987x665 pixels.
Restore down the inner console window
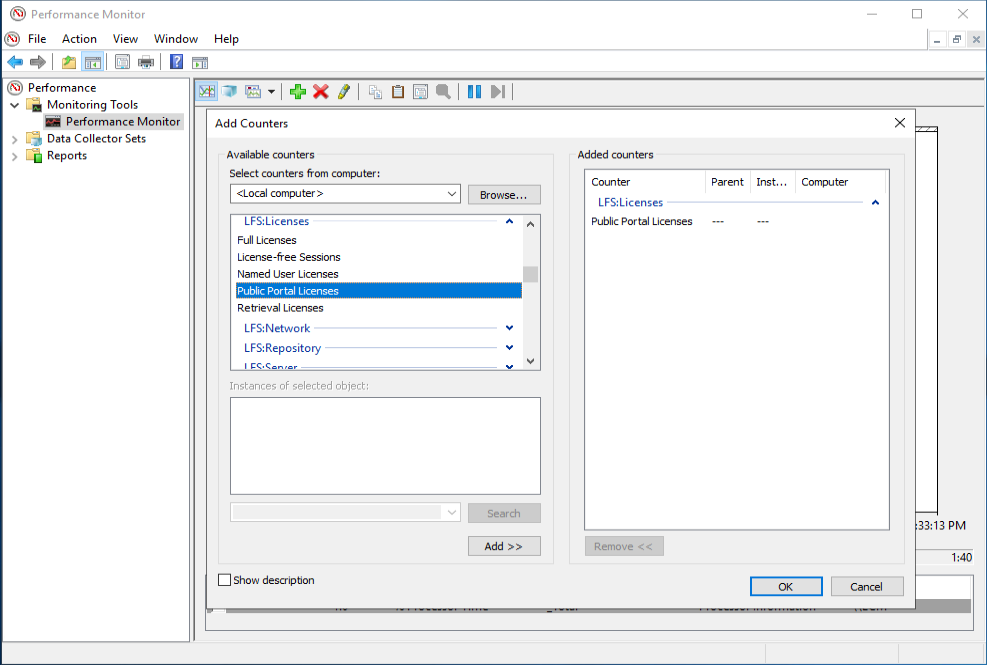pos(957,39)
